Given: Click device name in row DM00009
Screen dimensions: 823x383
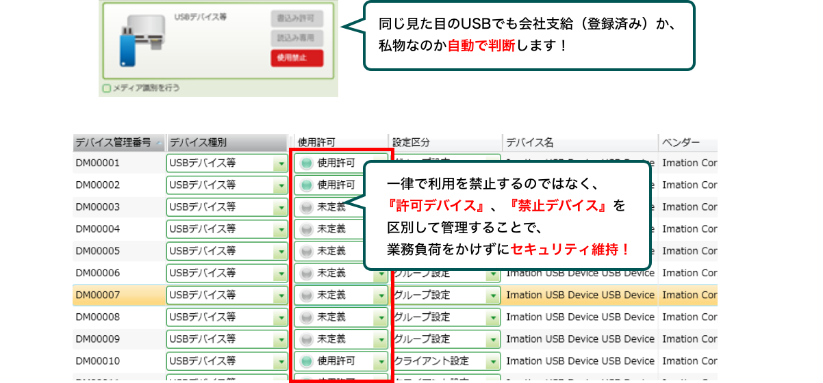Looking at the screenshot, I should click(x=580, y=339).
